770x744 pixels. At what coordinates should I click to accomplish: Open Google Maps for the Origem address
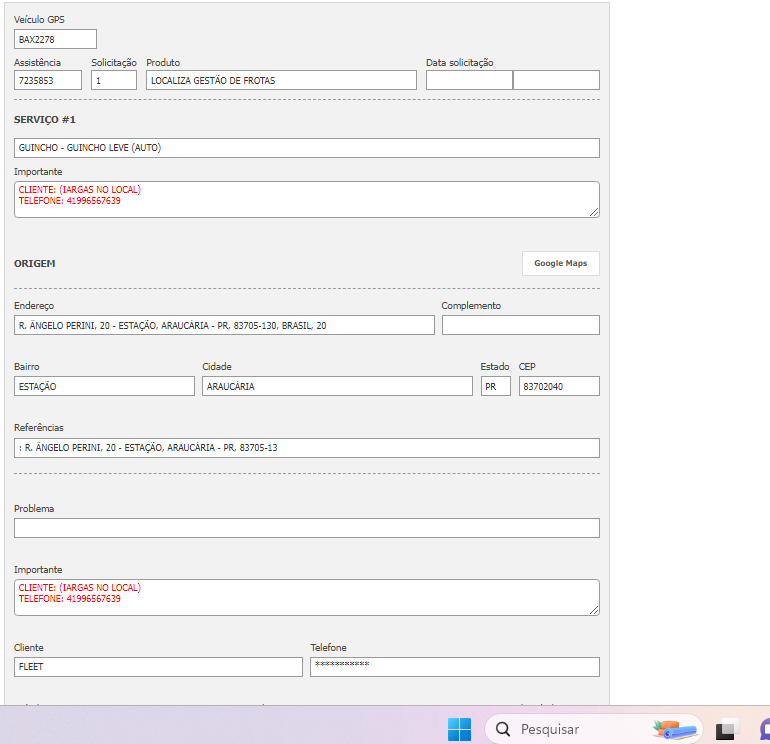pos(560,263)
